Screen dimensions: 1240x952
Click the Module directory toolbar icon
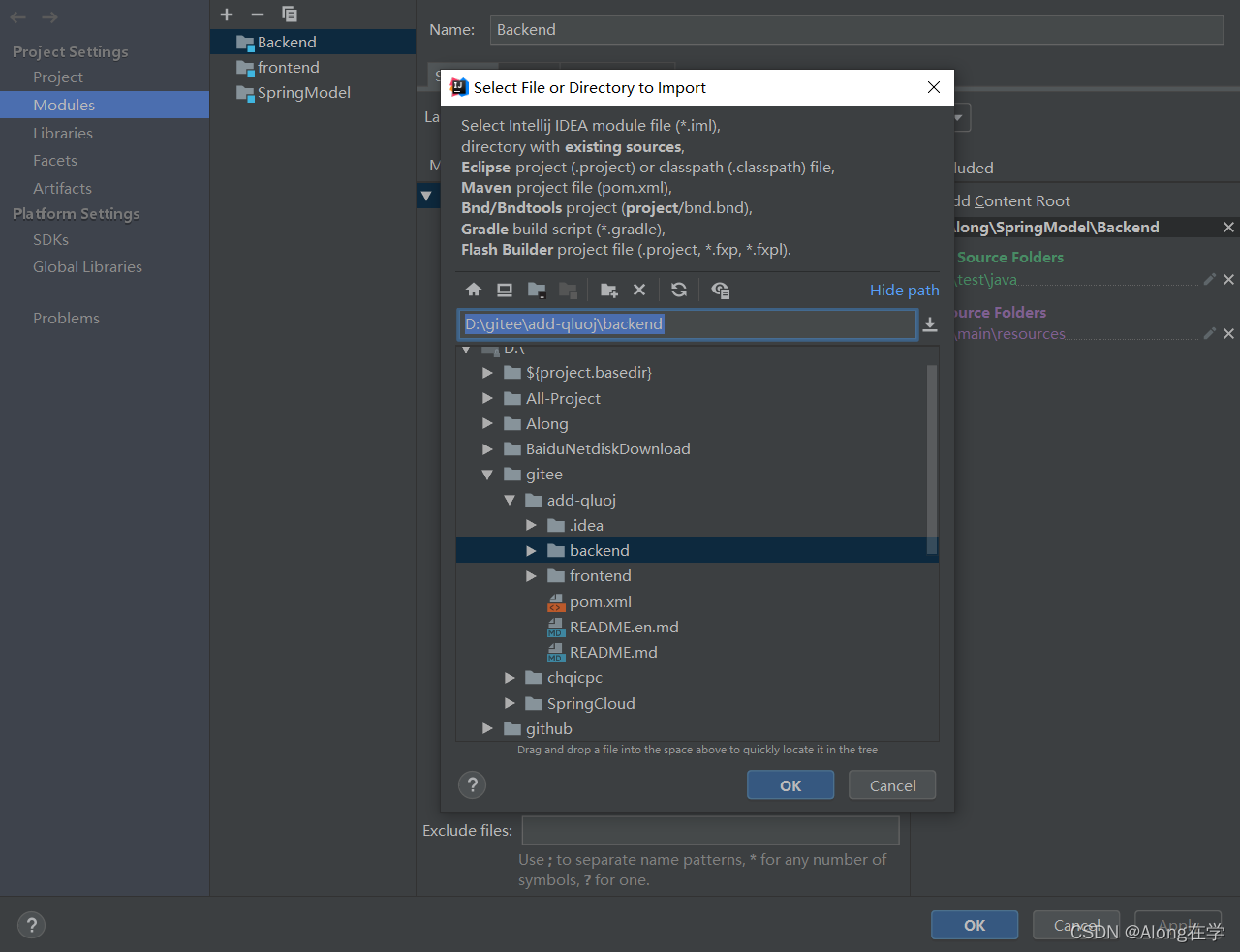pos(569,290)
